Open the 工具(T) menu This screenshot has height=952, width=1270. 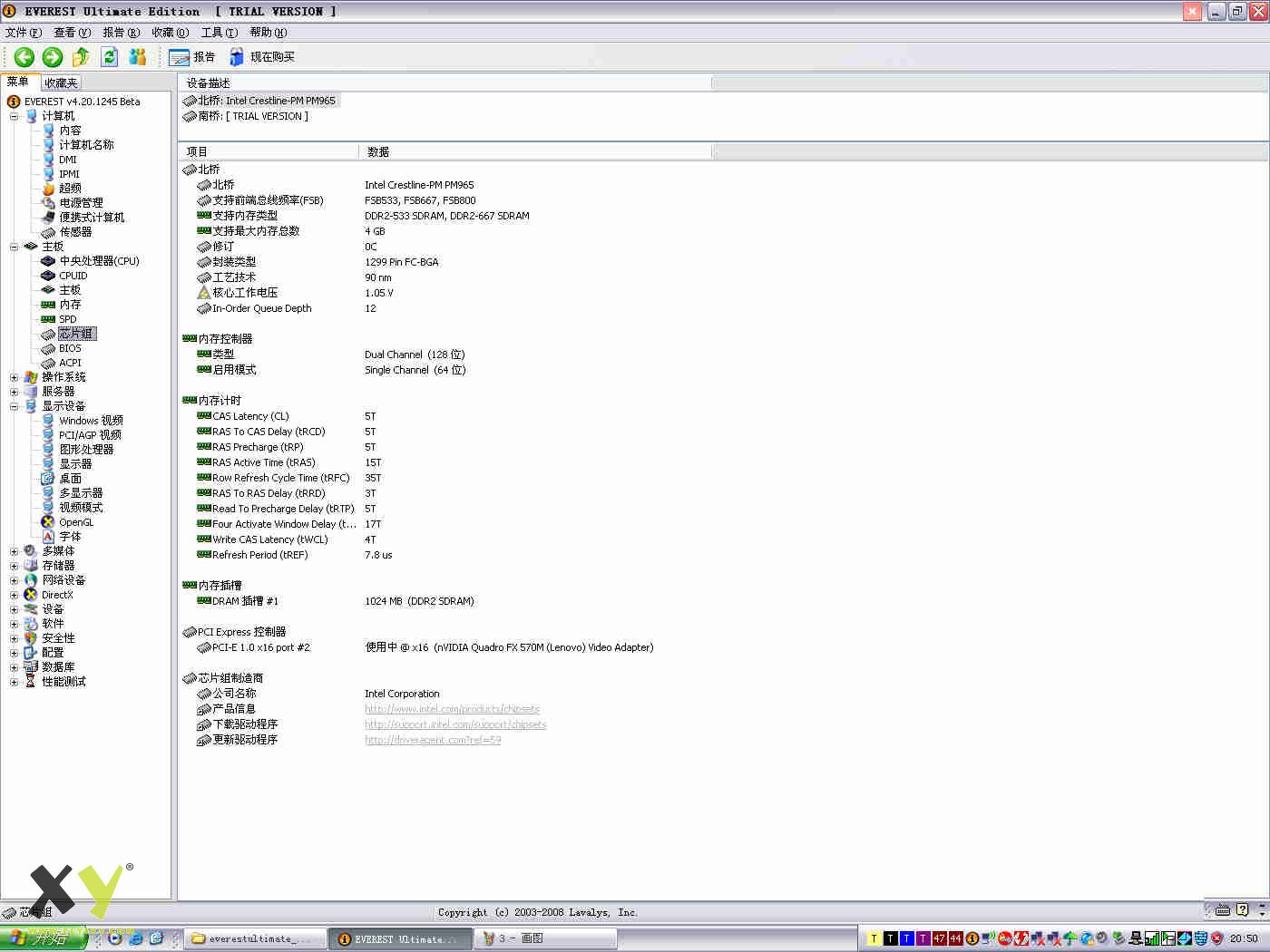point(219,33)
